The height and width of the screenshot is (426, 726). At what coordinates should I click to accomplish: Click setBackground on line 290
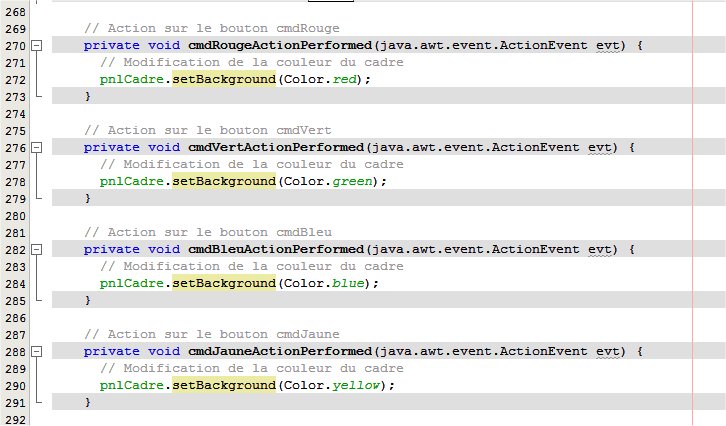[224, 385]
